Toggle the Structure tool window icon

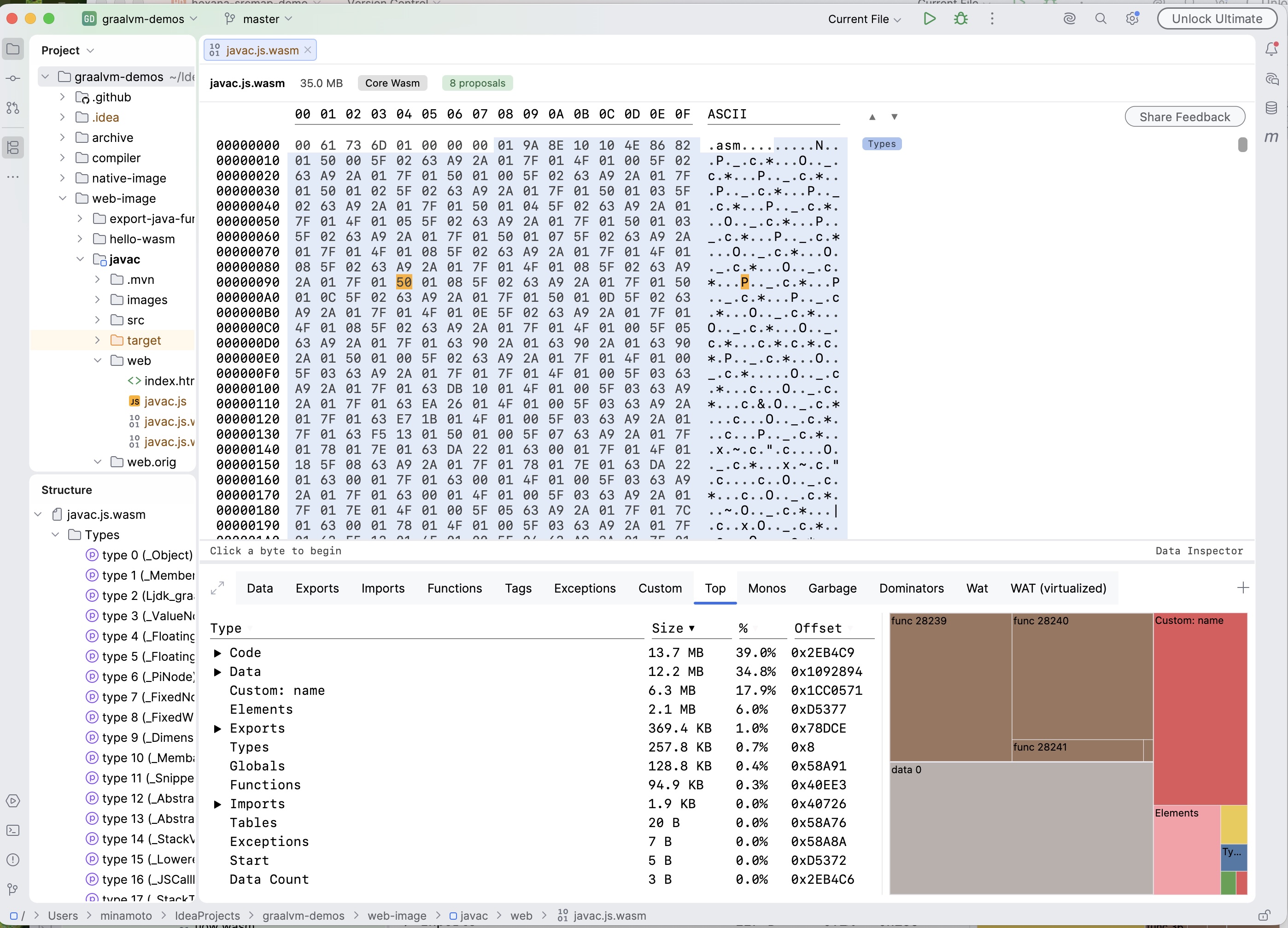click(13, 147)
